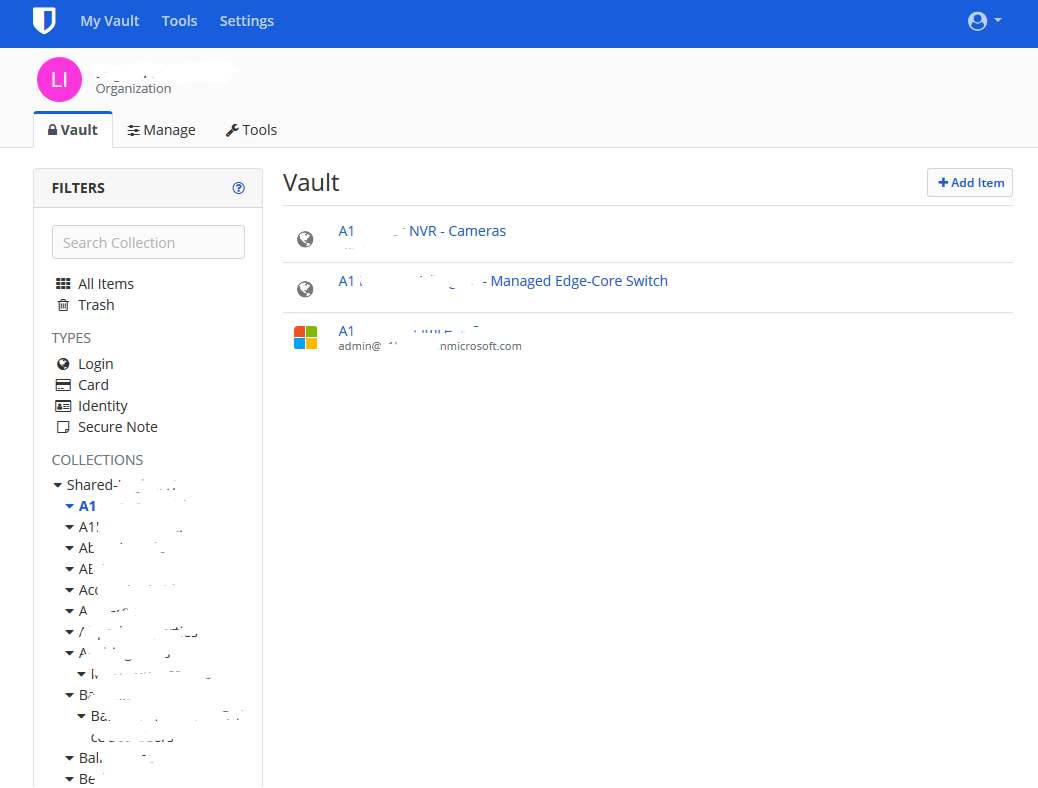Click the Bitwarden shield logo
1038x788 pixels.
tap(44, 21)
